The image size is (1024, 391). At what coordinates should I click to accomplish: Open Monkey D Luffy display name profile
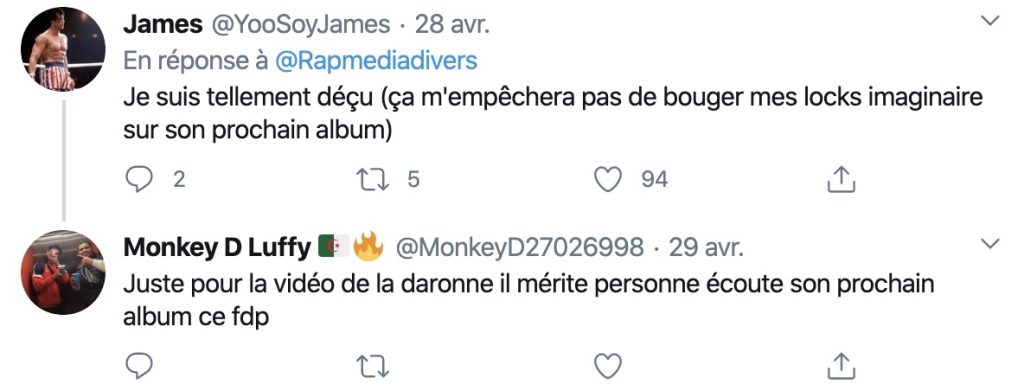[x=217, y=247]
